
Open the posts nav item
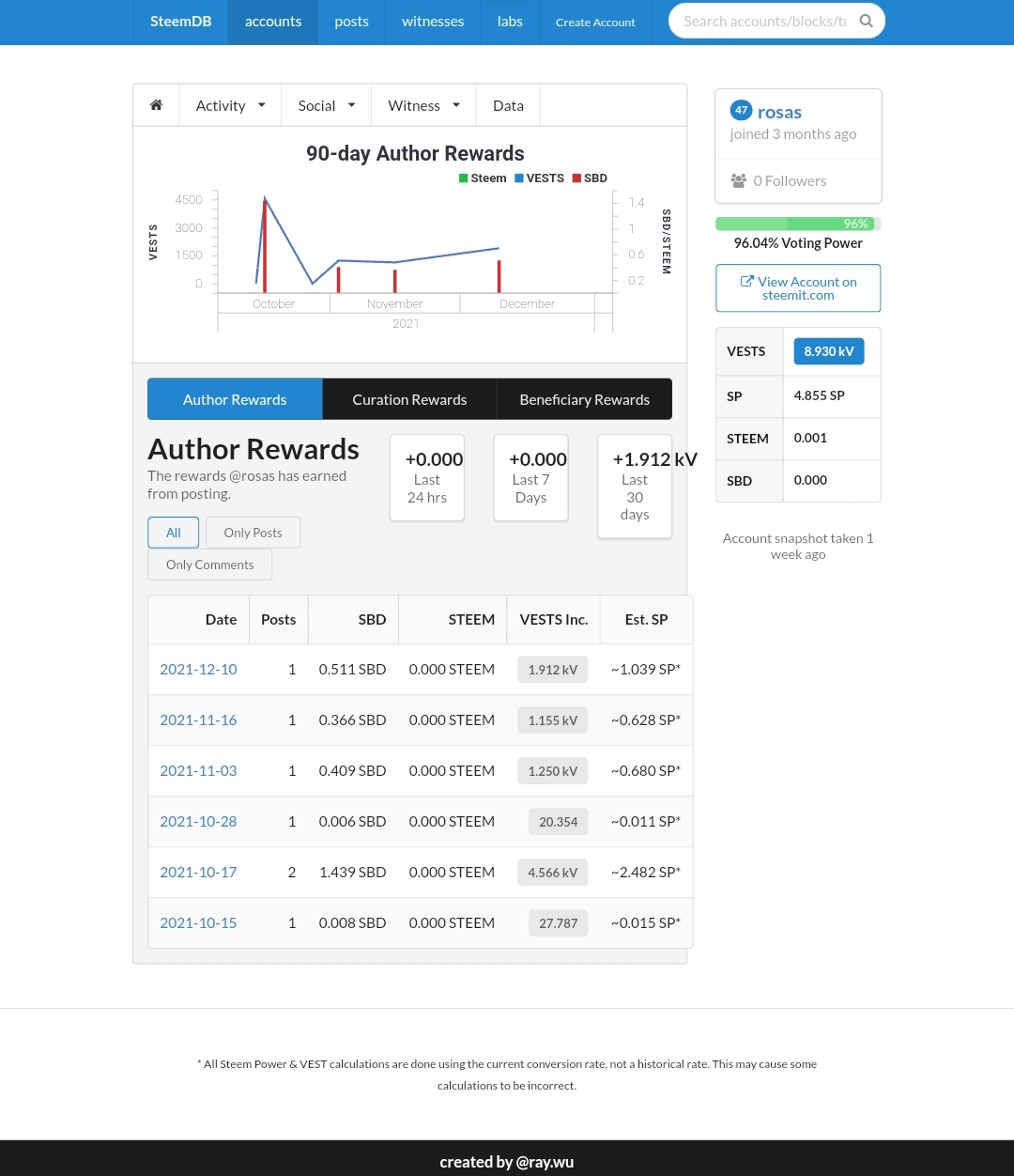point(351,21)
